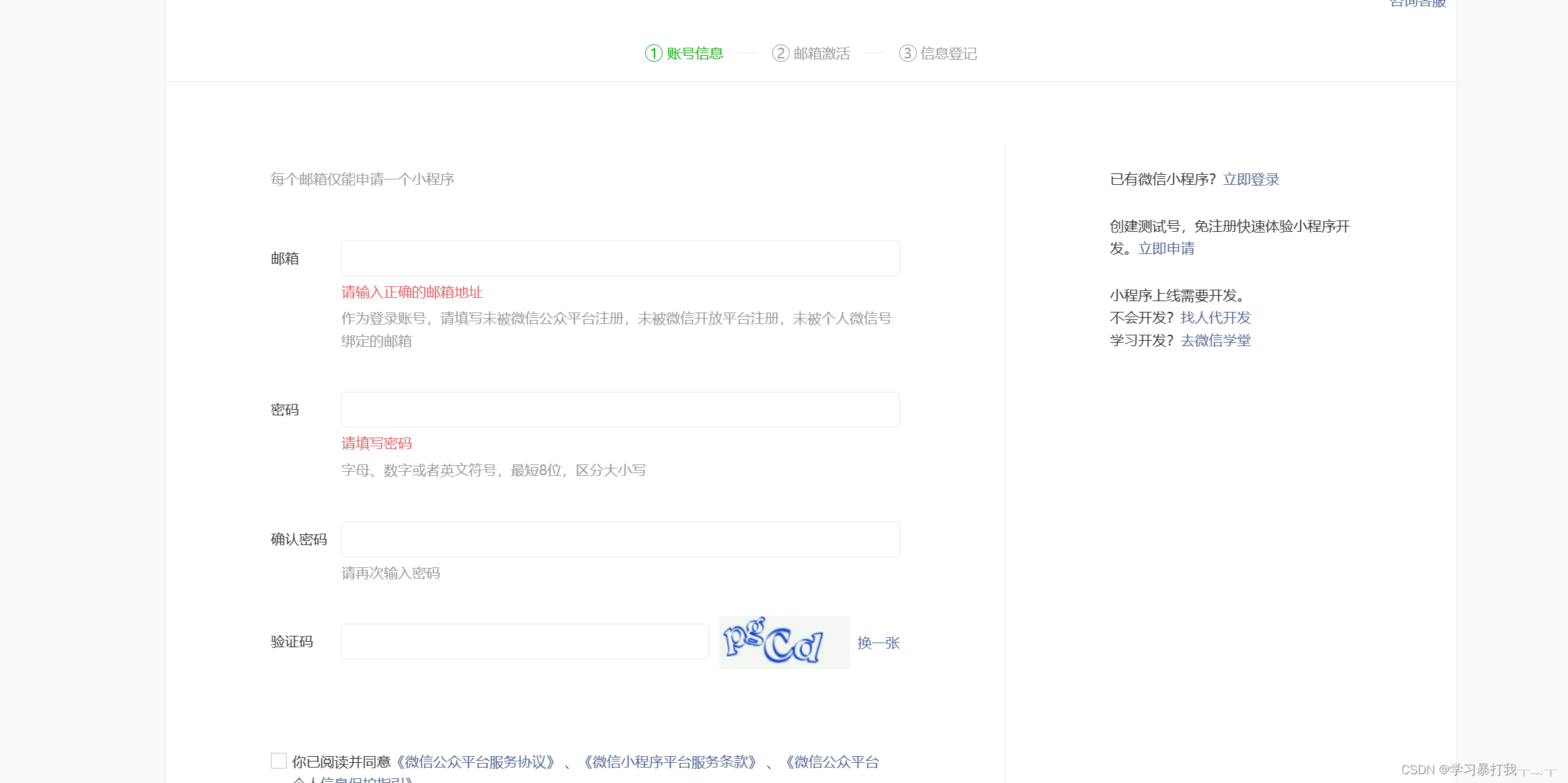The width and height of the screenshot is (1568, 783).
Task: Click the 验证码 field label
Action: [292, 641]
